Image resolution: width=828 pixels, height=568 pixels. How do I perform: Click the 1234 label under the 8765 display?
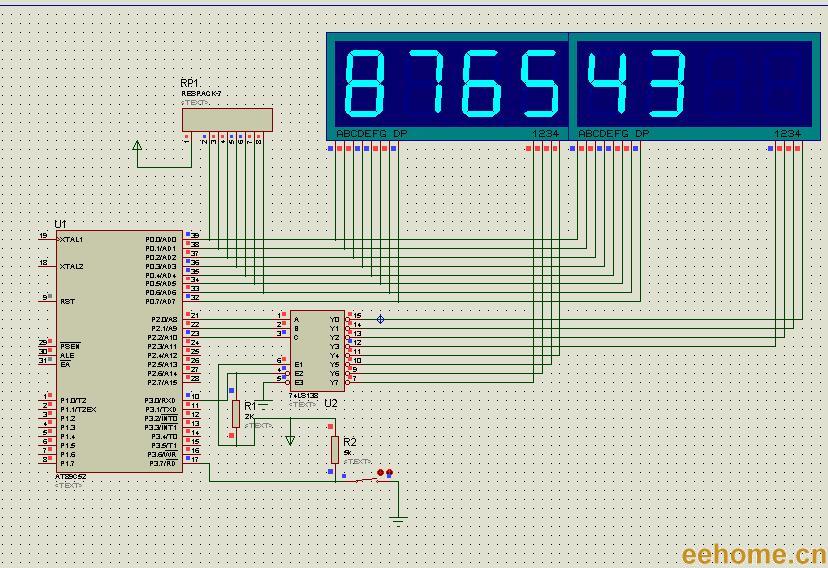tap(545, 134)
